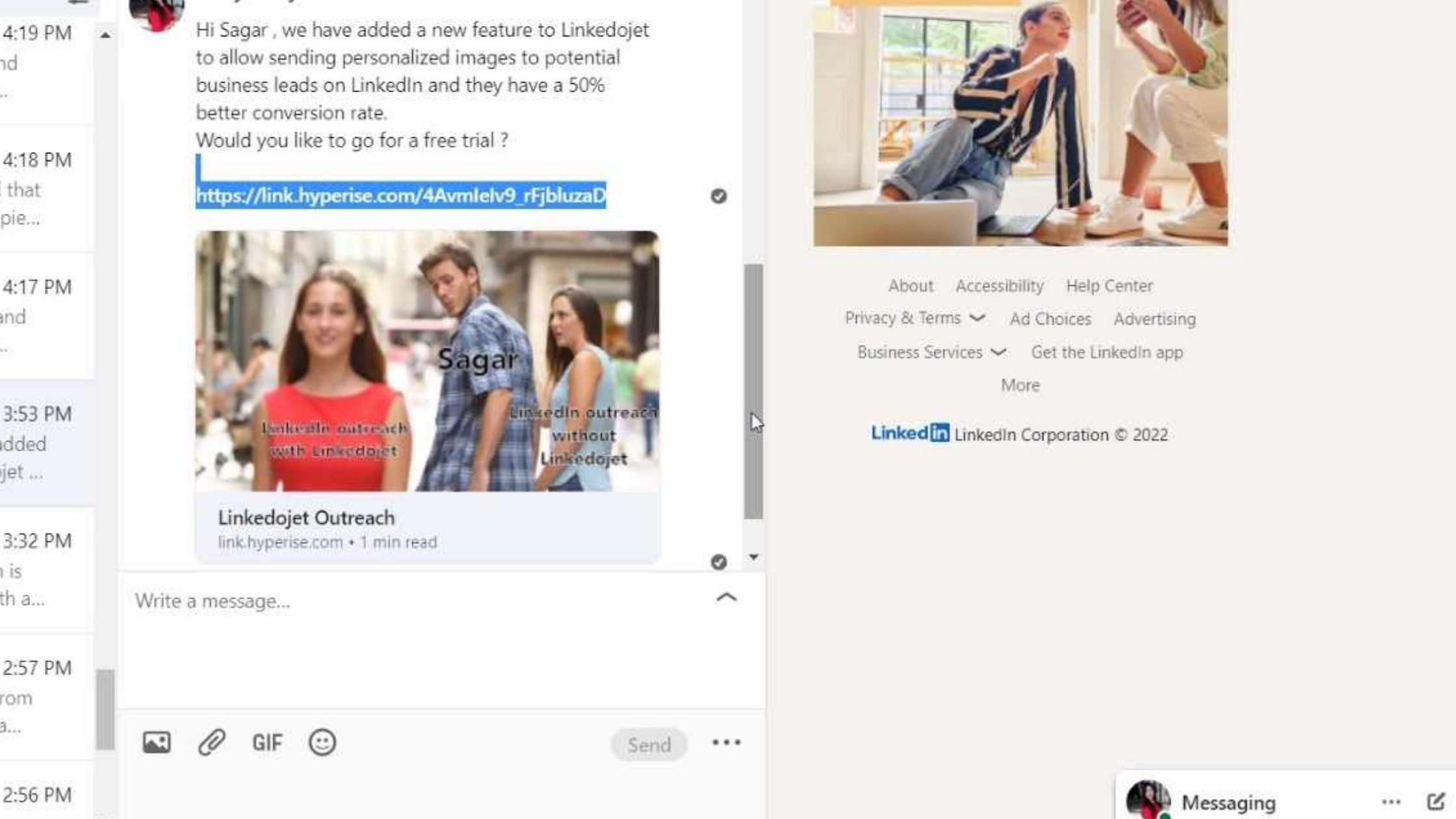Viewport: 1456px width, 819px height.
Task: Expand the More footer menu
Action: click(x=1020, y=385)
